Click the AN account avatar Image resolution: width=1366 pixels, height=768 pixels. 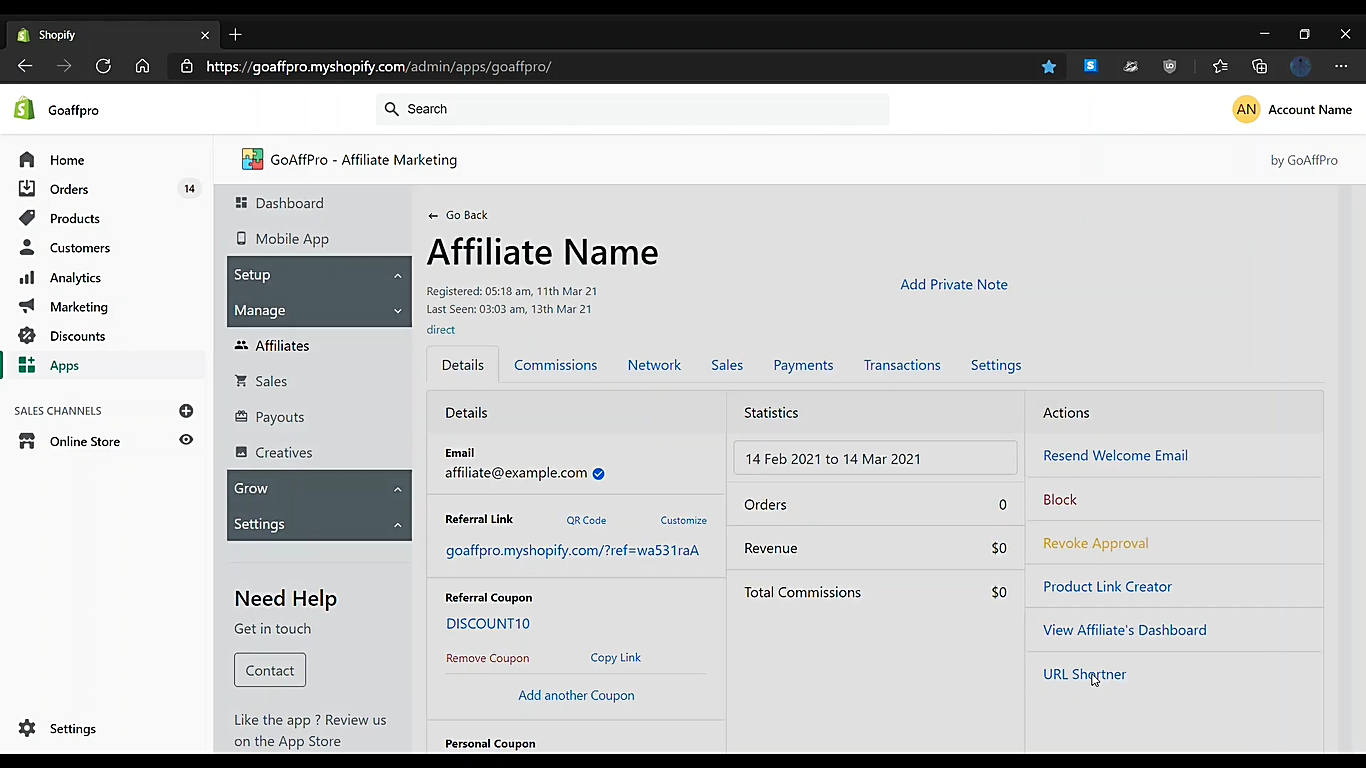click(x=1246, y=109)
